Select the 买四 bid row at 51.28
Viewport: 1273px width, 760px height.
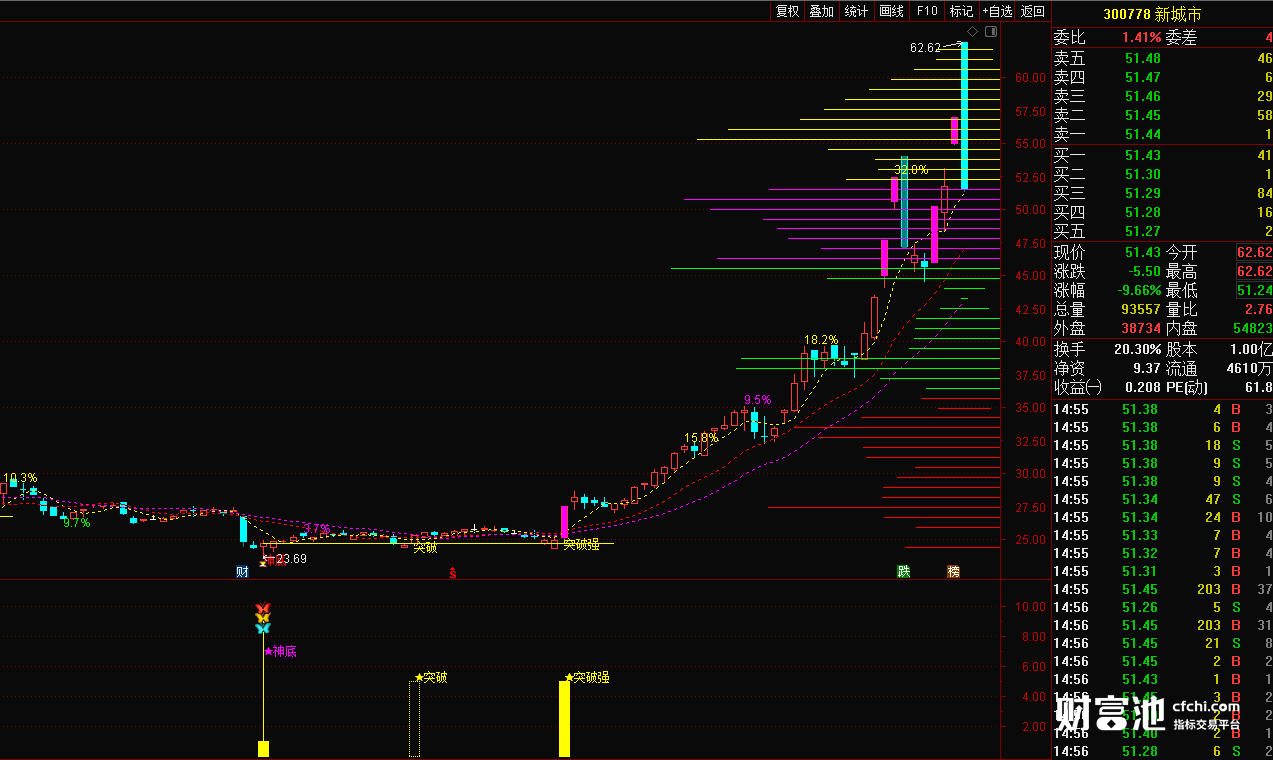coord(1162,212)
